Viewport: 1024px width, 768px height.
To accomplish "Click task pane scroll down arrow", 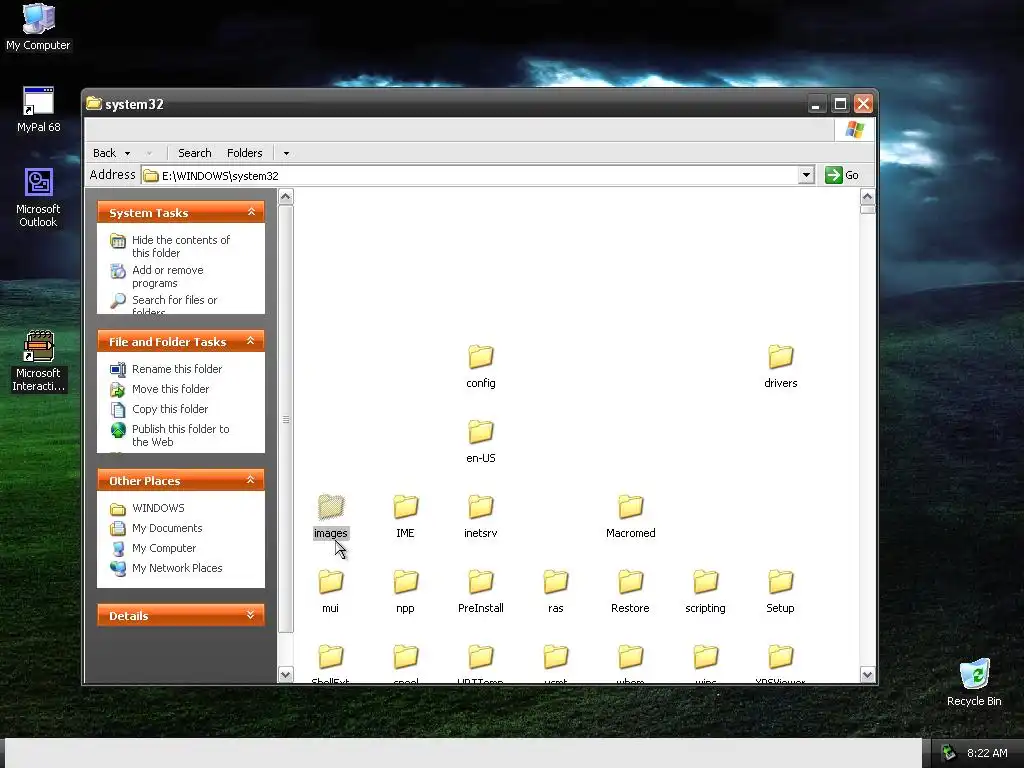I will click(x=285, y=675).
